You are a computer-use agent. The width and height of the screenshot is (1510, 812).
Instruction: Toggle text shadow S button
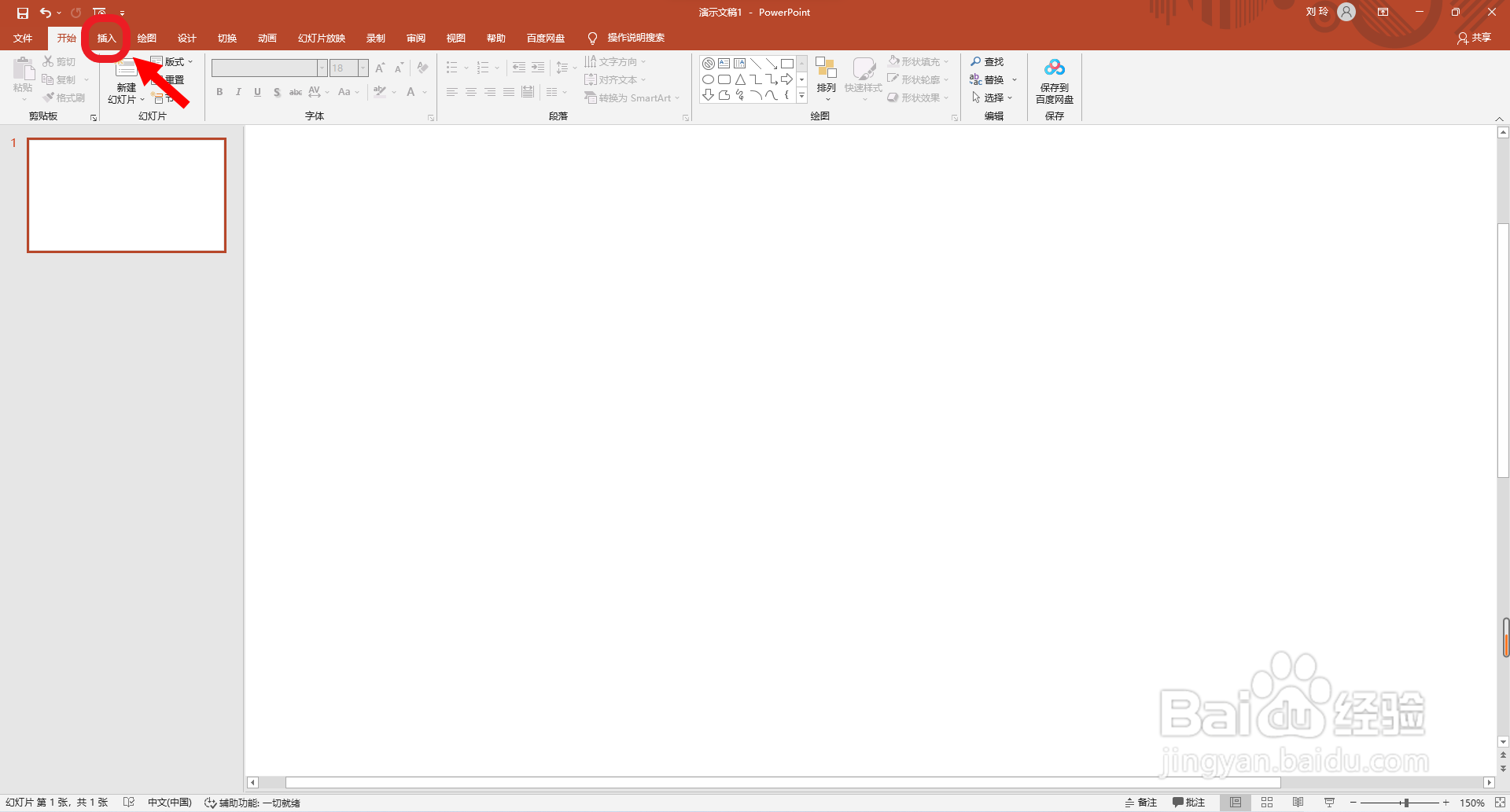pos(277,92)
